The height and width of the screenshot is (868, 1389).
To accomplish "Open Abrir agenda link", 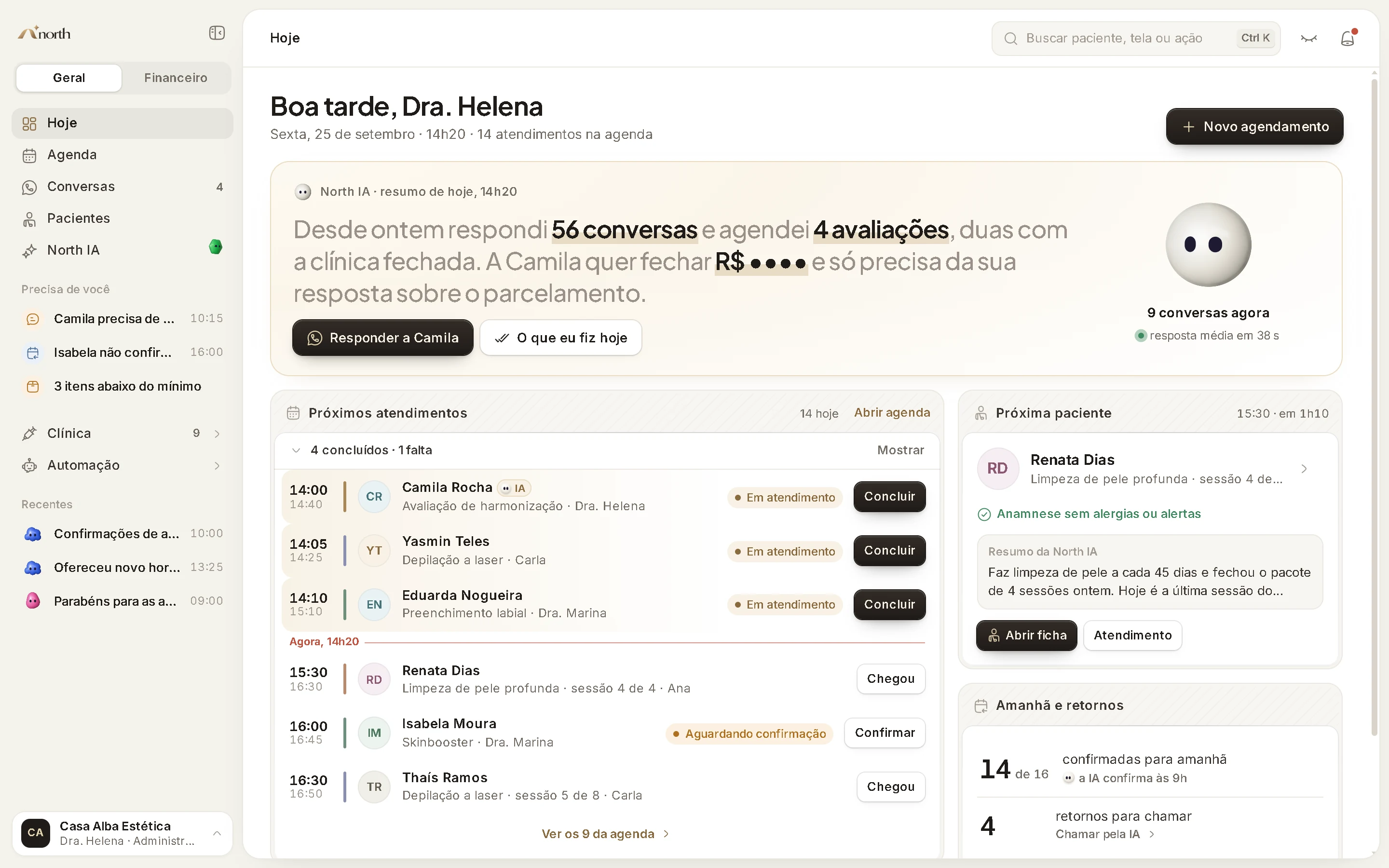I will coord(892,413).
